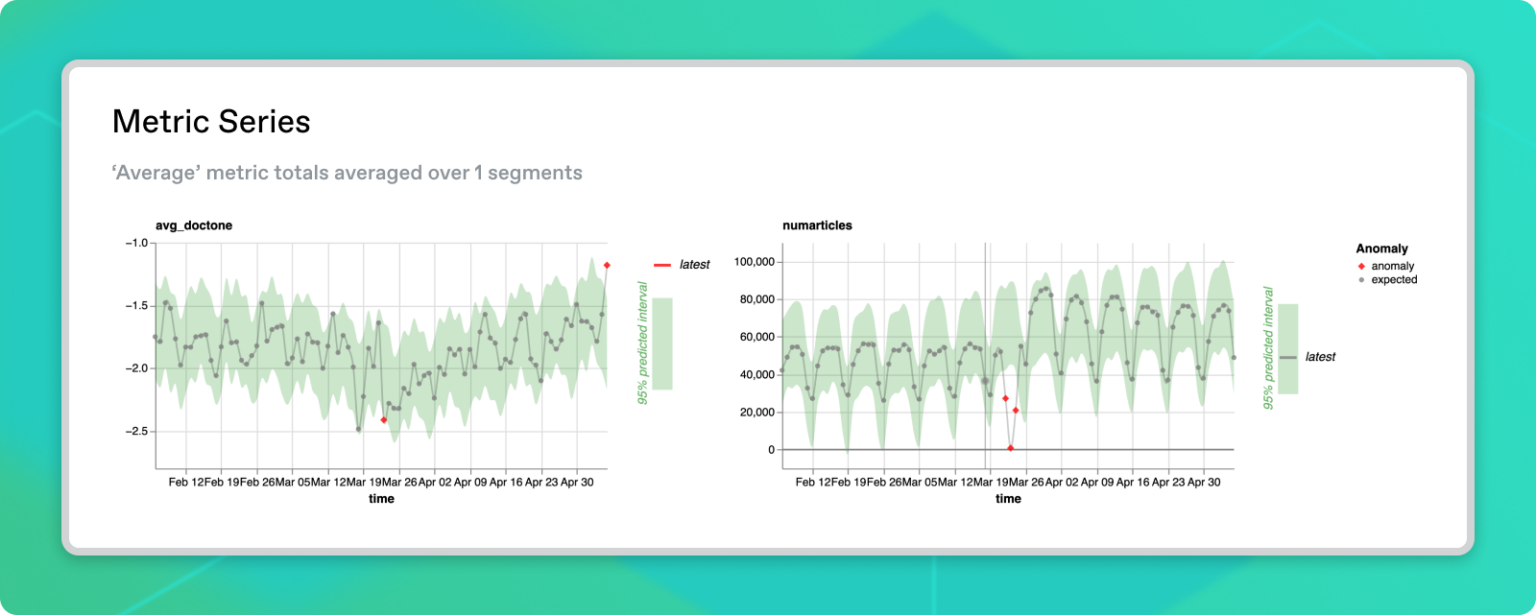The height and width of the screenshot is (615, 1536).
Task: Toggle the latest series in left legend
Action: [692, 263]
